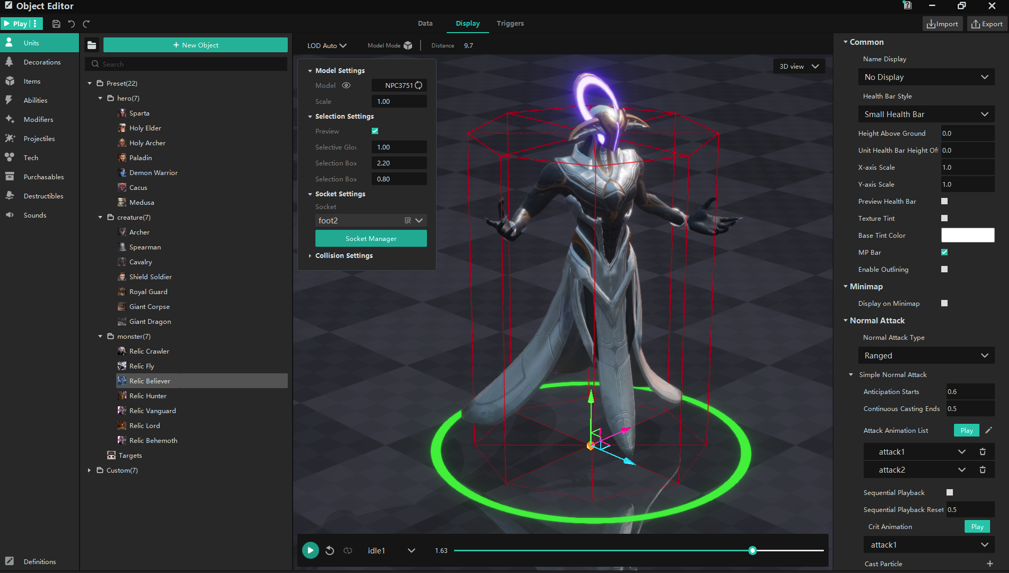The image size is (1009, 573).
Task: Open the 3D view dropdown
Action: pyautogui.click(x=799, y=66)
